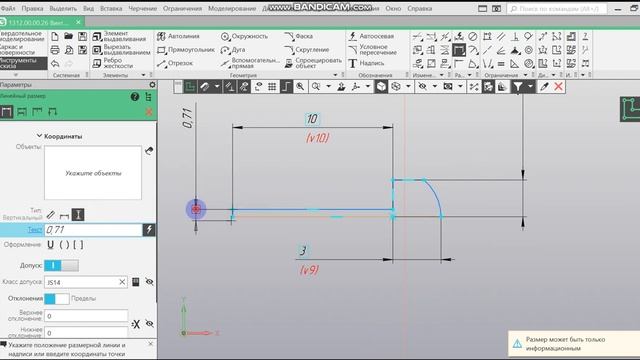Screen dimensions: 640x360
Task: Click the command search field
Action: point(557,8)
